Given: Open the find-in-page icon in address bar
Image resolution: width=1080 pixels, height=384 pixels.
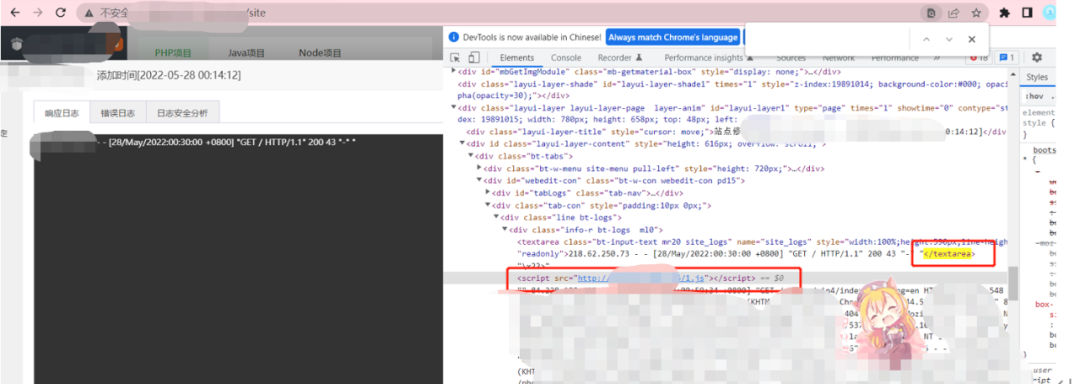Looking at the screenshot, I should [x=931, y=13].
